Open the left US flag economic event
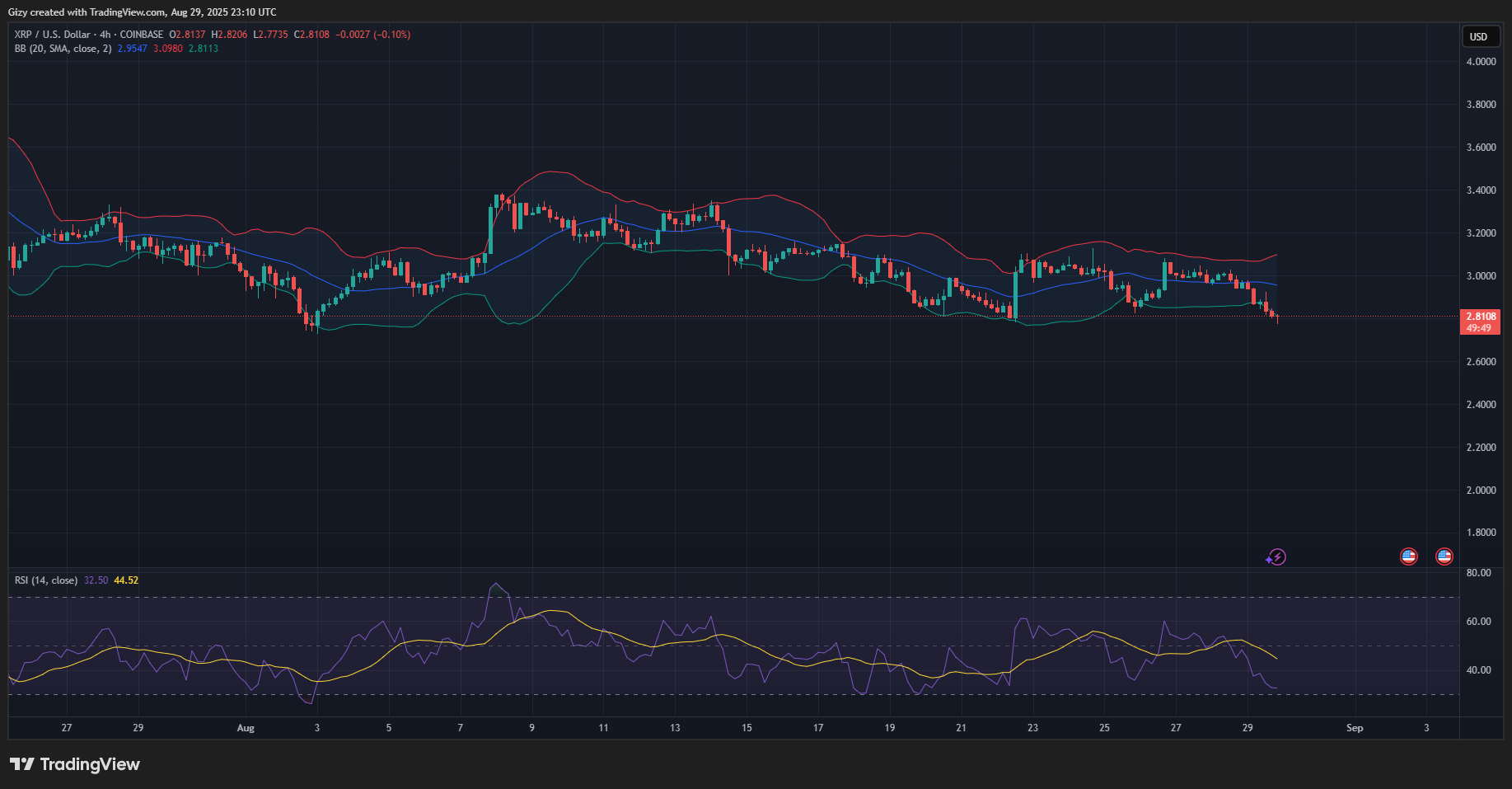Screen dimensions: 1512x789 [x=1408, y=557]
